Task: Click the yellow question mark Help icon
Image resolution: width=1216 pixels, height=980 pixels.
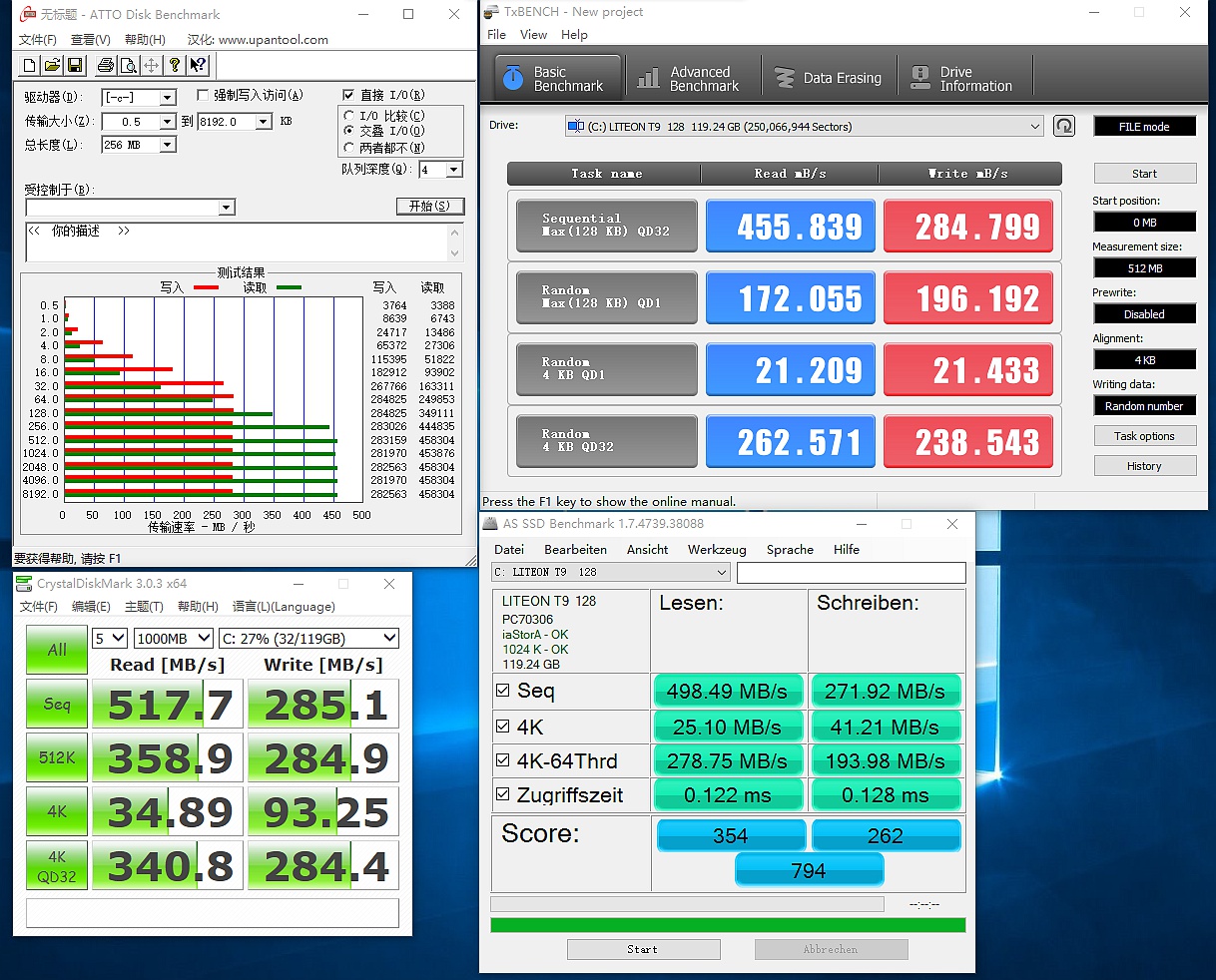Action: tap(175, 66)
